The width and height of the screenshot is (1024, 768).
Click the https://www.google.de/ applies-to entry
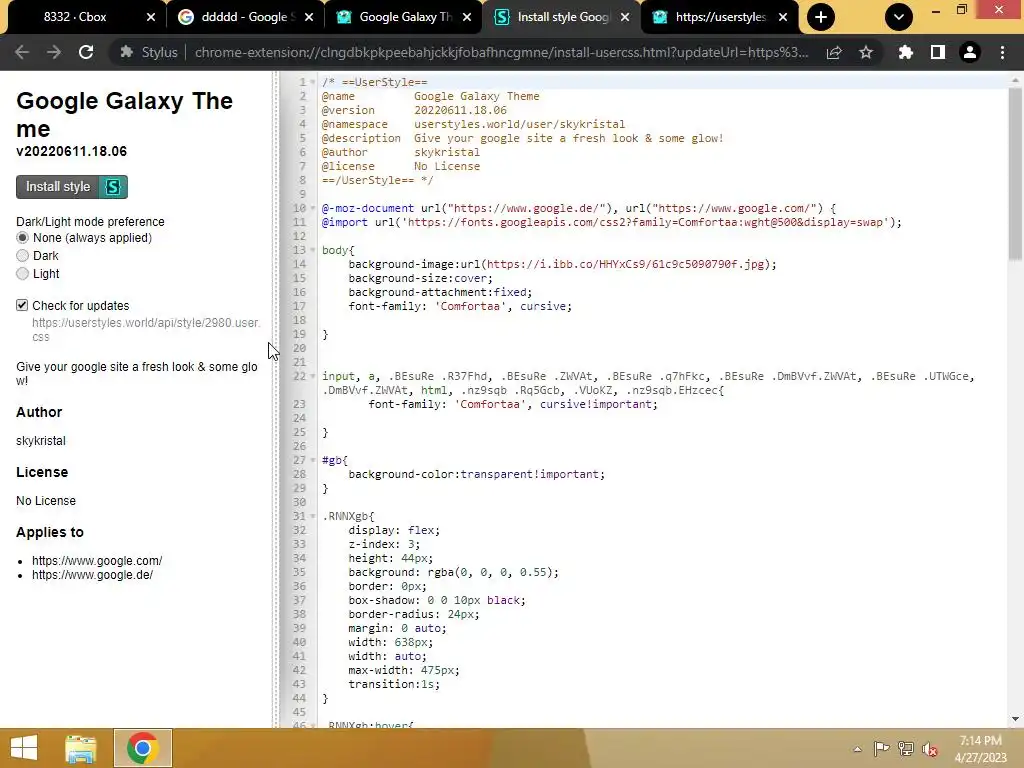(x=92, y=575)
